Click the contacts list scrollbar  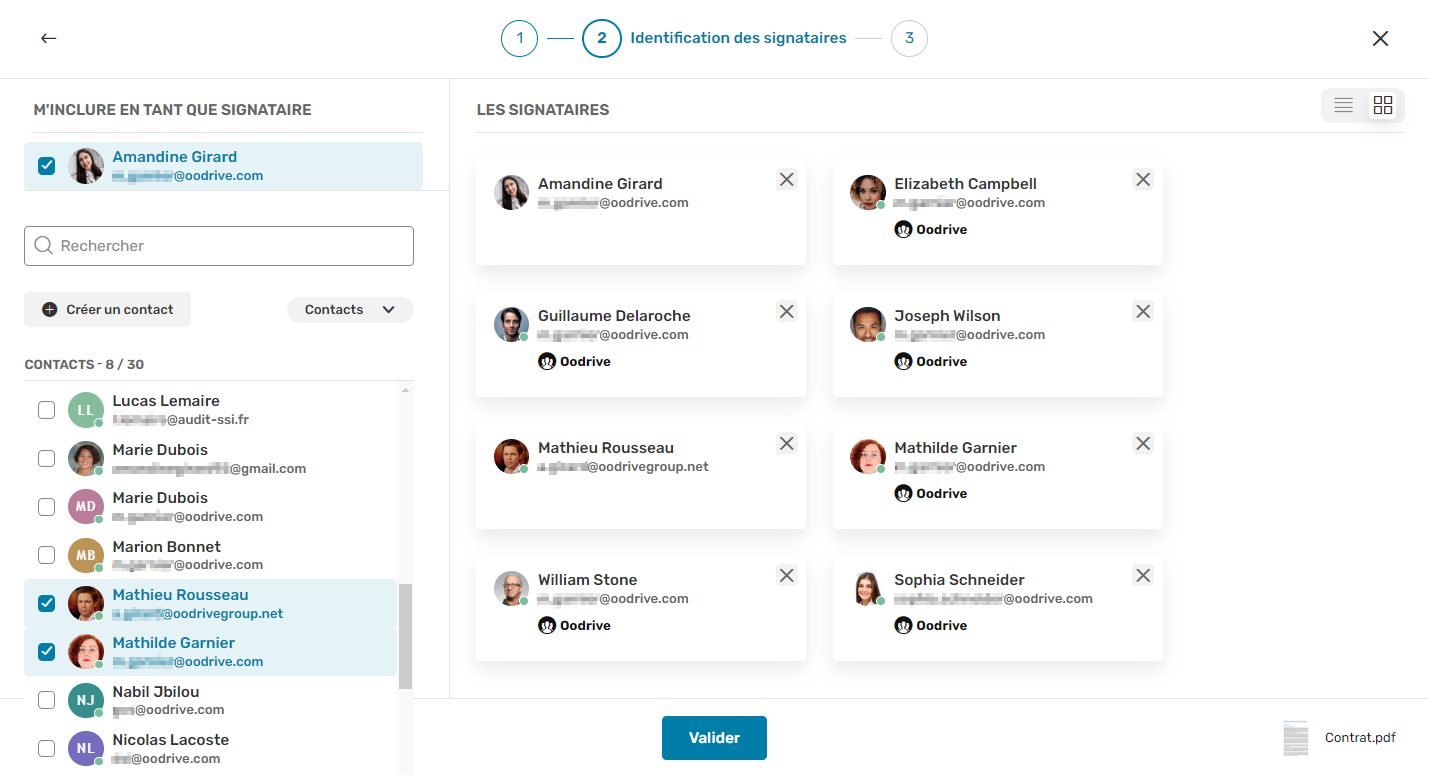pos(405,636)
